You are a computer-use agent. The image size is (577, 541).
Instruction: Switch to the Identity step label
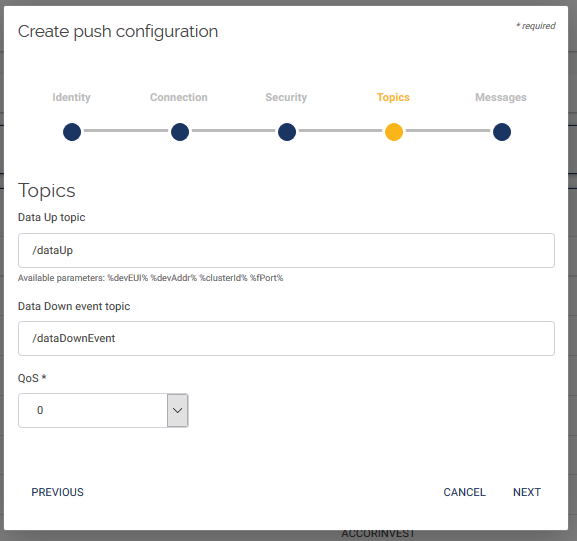71,97
